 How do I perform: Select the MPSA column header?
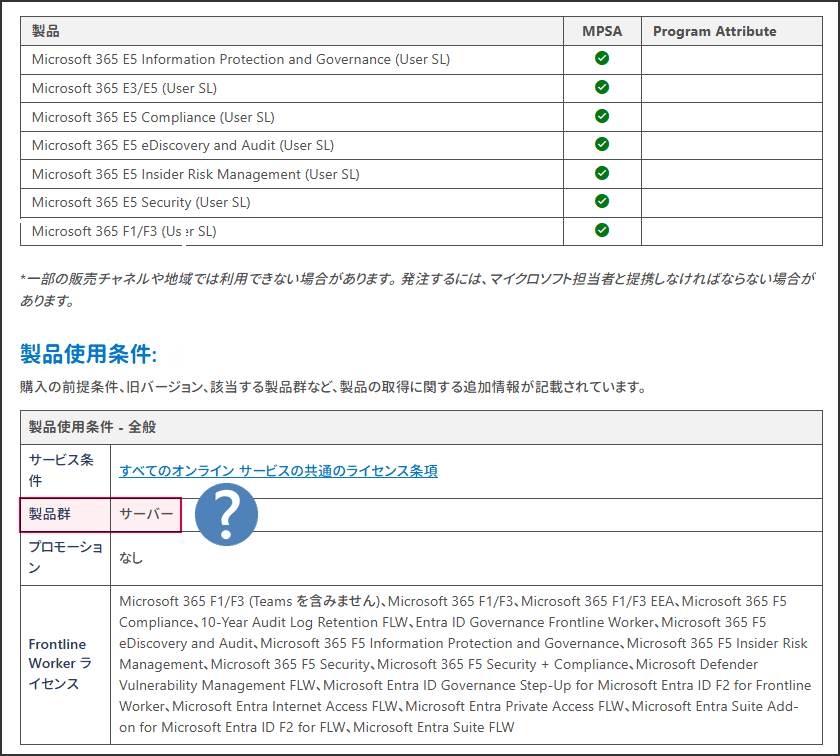tap(602, 31)
